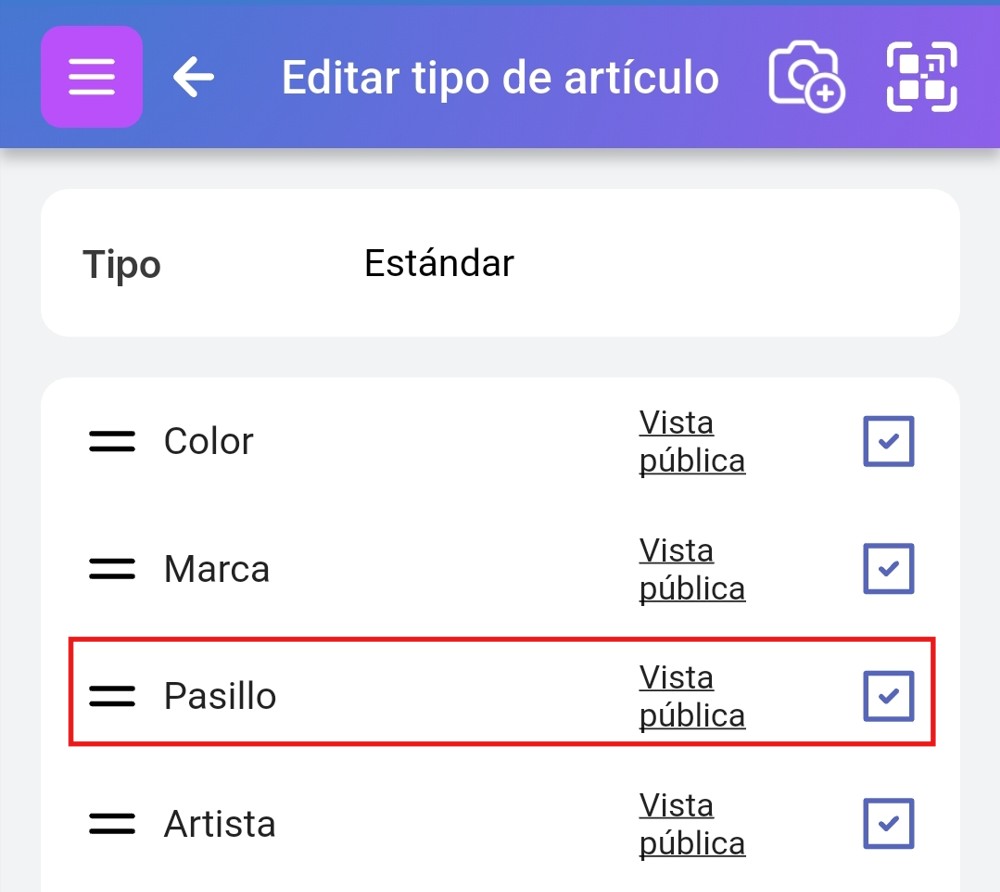Select the Artista field label

click(x=220, y=824)
